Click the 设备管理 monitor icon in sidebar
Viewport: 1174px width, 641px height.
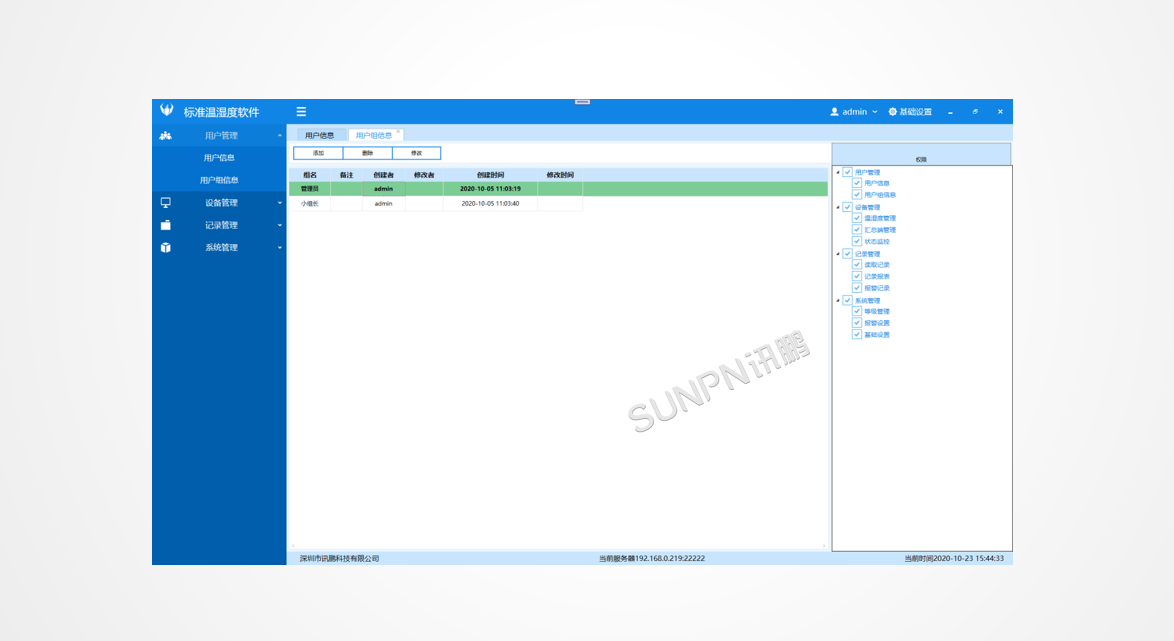[x=166, y=203]
